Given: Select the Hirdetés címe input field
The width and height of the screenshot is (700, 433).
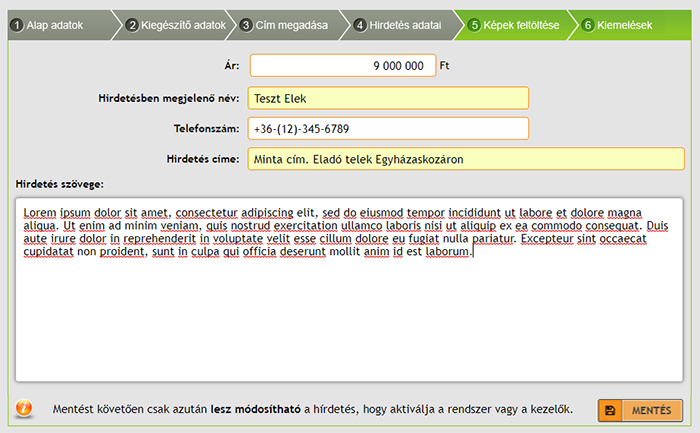Looking at the screenshot, I should [x=465, y=159].
